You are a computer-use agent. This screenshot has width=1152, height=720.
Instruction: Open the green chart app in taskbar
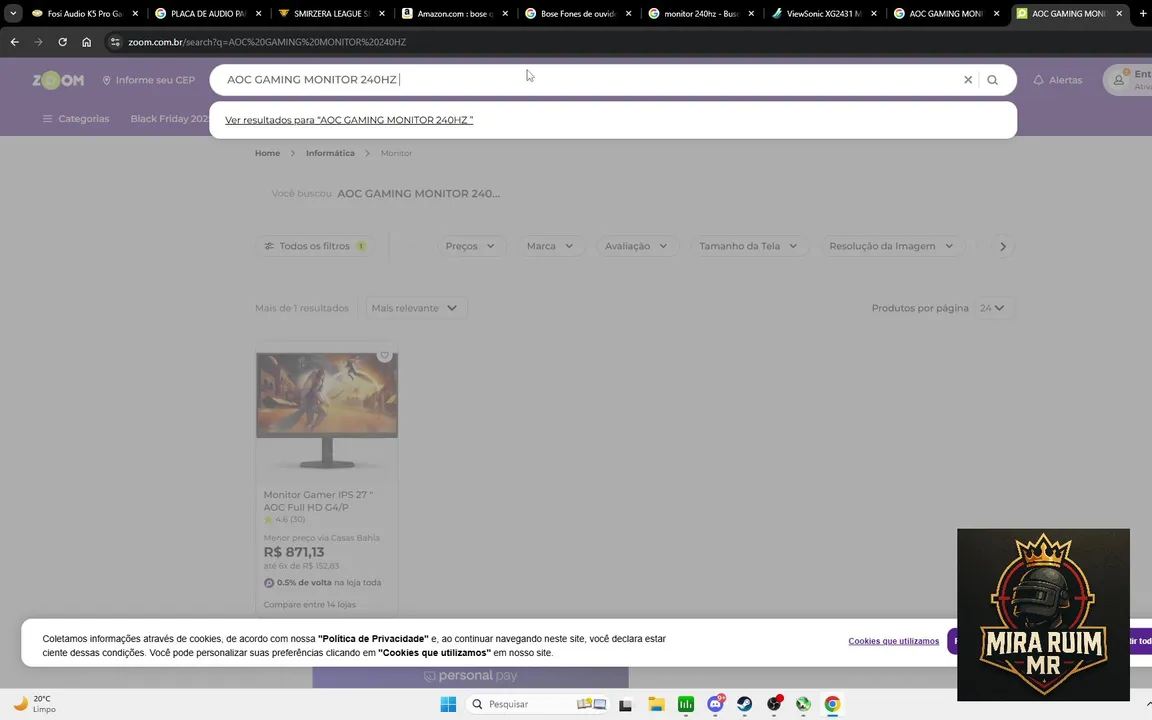(685, 705)
